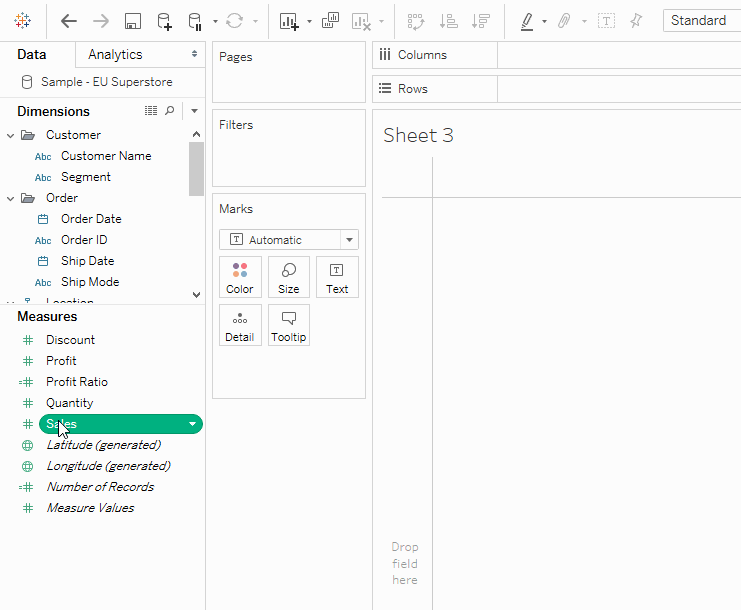Click the Duplicate sheet toolbar icon
The height and width of the screenshot is (610, 741).
coord(331,21)
